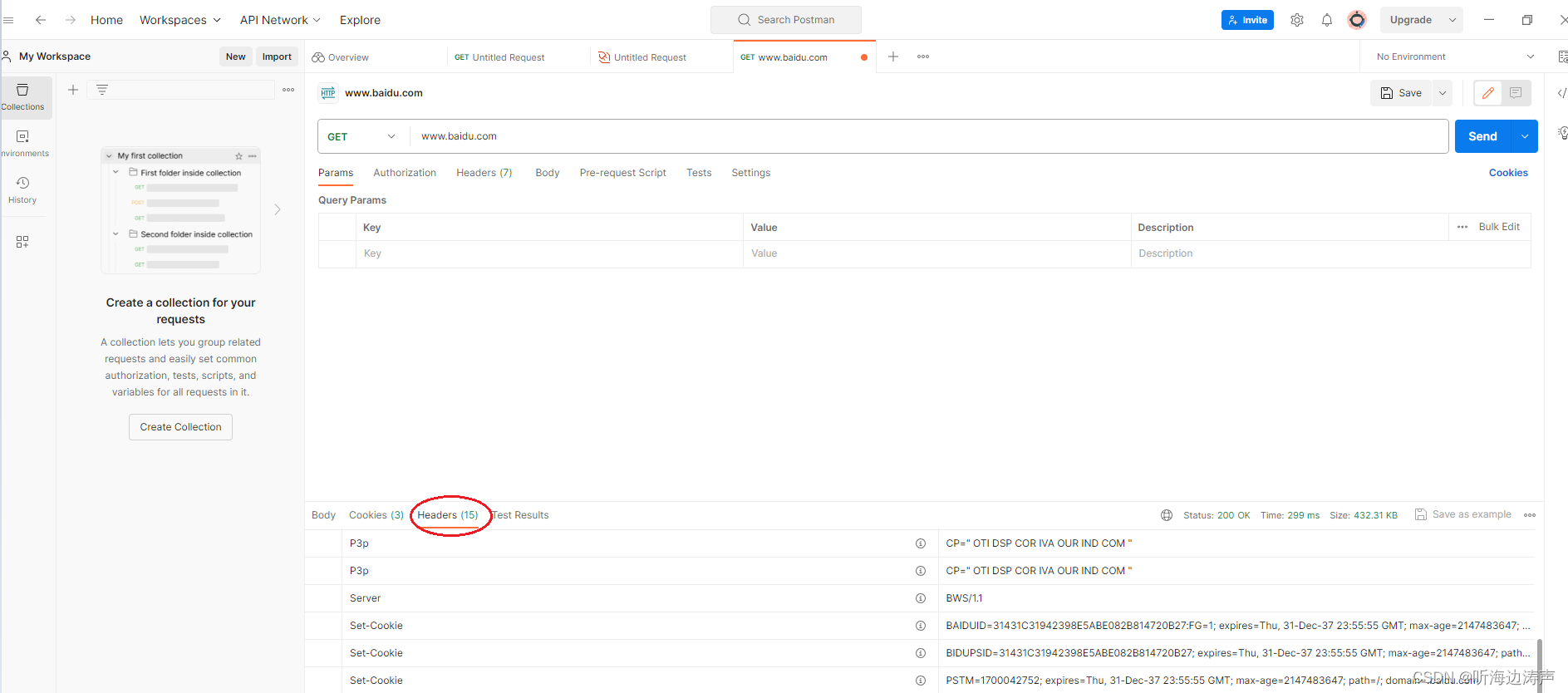Screen dimensions: 1568x693
Task: Open the hamburger menu icon
Action: coord(8,20)
